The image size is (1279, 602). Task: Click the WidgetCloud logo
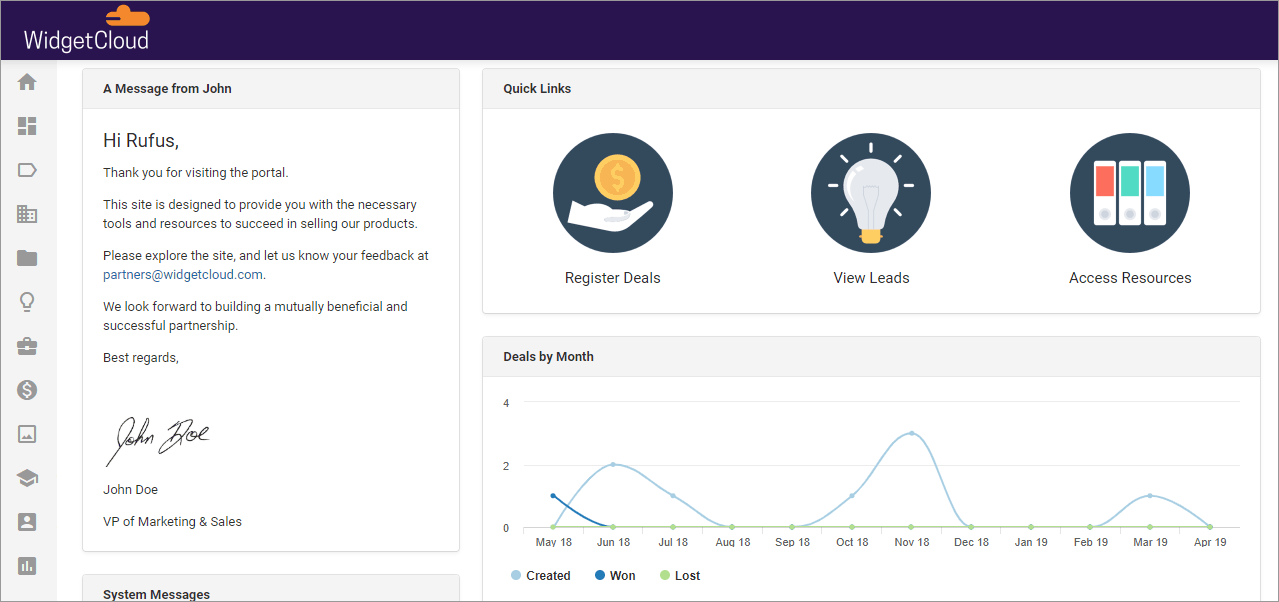tap(87, 29)
